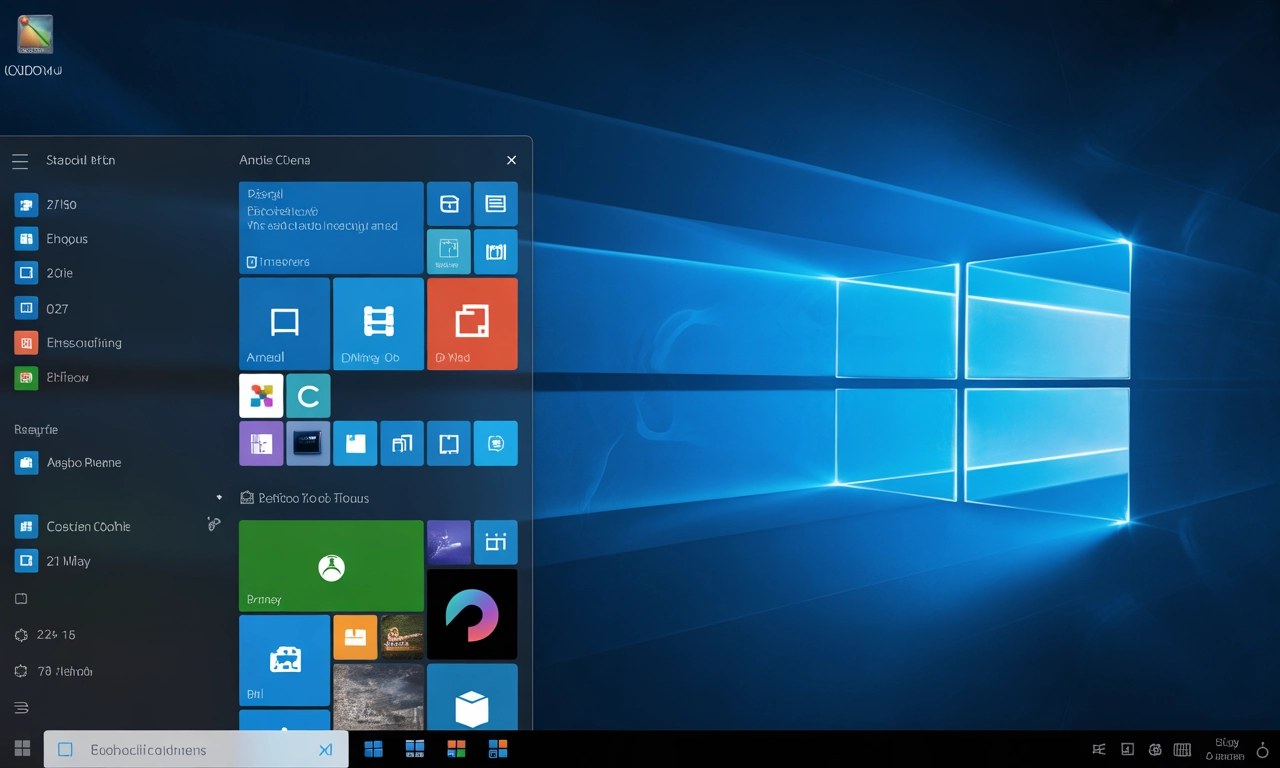Launch the green Ehlieon app

[x=52, y=377]
